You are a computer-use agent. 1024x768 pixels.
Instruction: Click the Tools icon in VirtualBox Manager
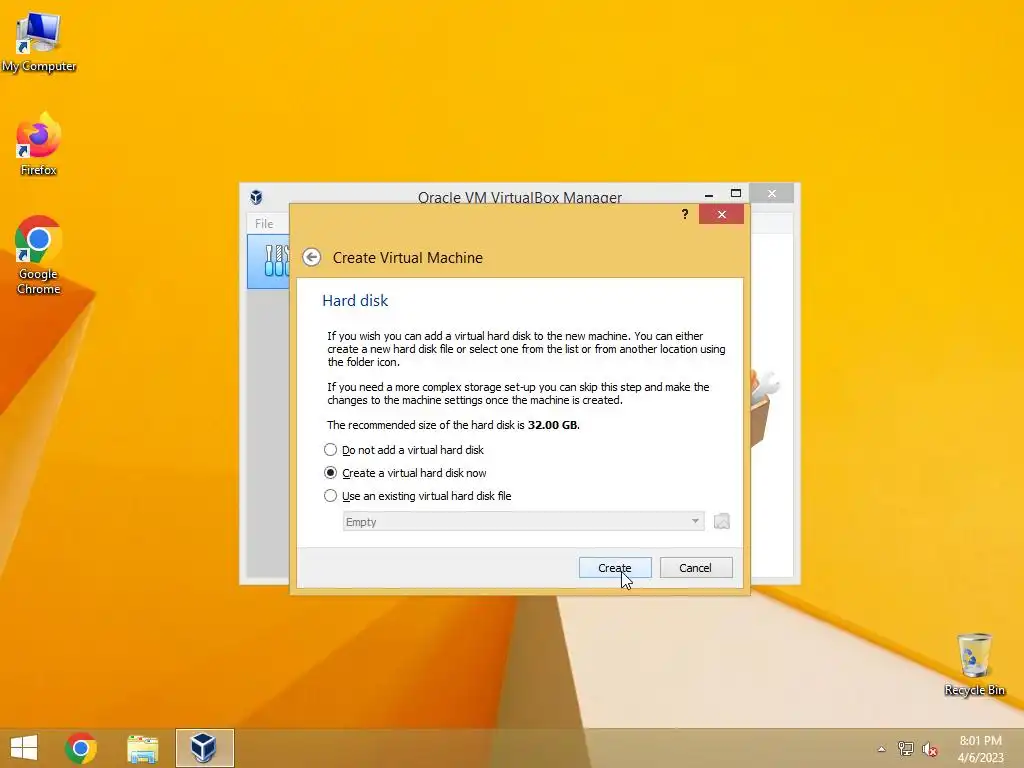pos(276,261)
